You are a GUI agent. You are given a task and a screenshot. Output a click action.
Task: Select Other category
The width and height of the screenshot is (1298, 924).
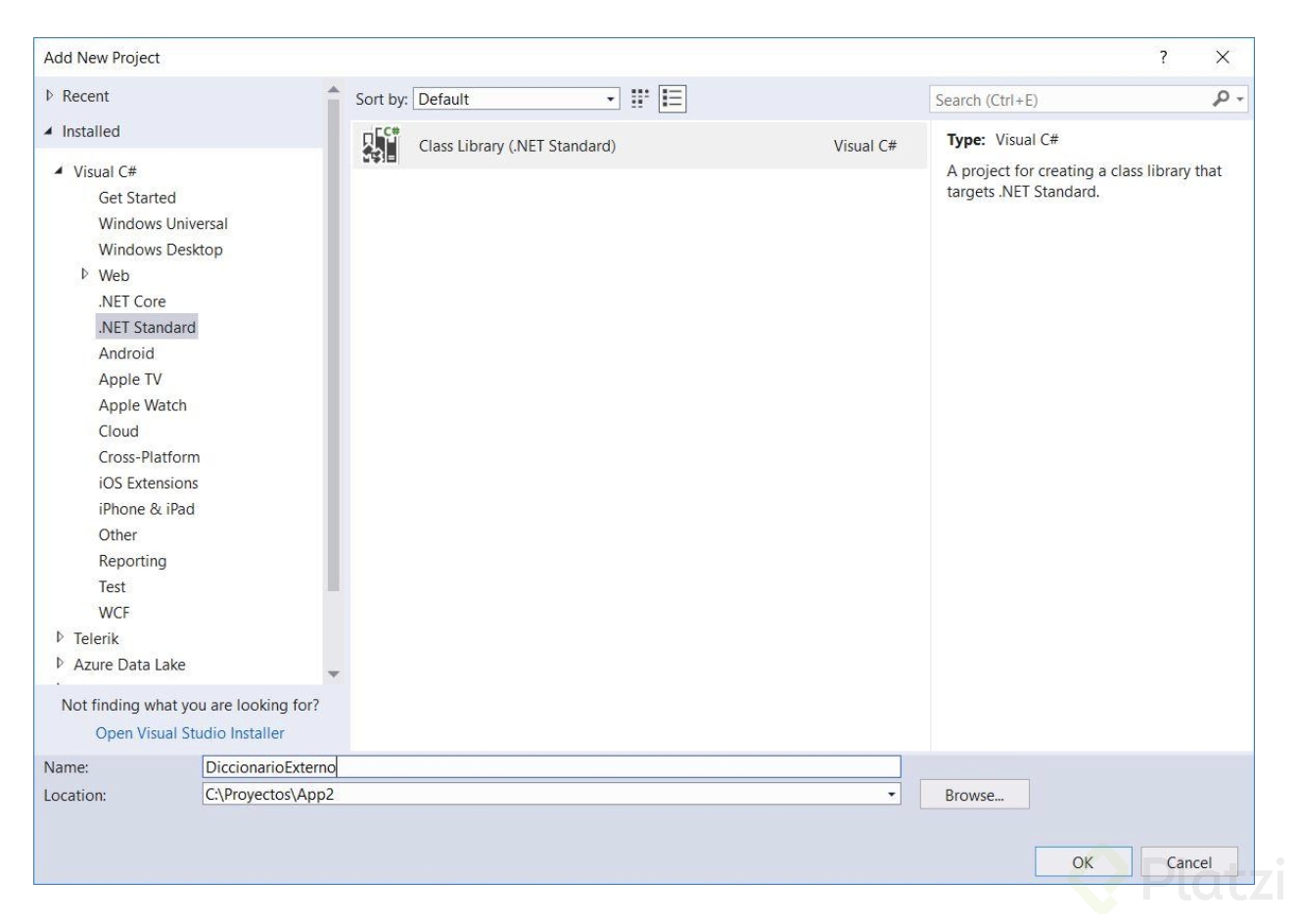coord(117,534)
